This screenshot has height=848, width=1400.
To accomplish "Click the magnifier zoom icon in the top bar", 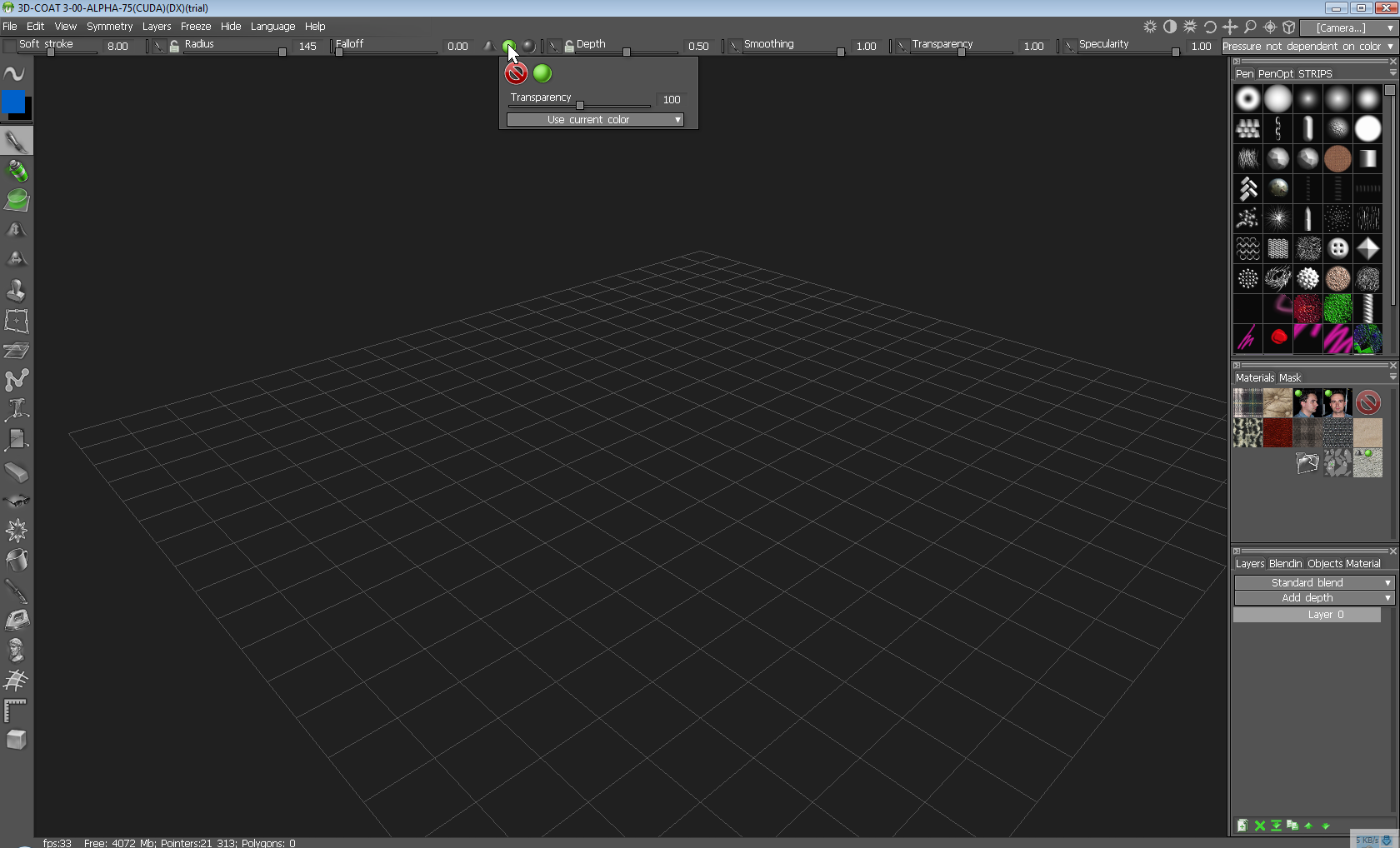I will click(x=1250, y=27).
